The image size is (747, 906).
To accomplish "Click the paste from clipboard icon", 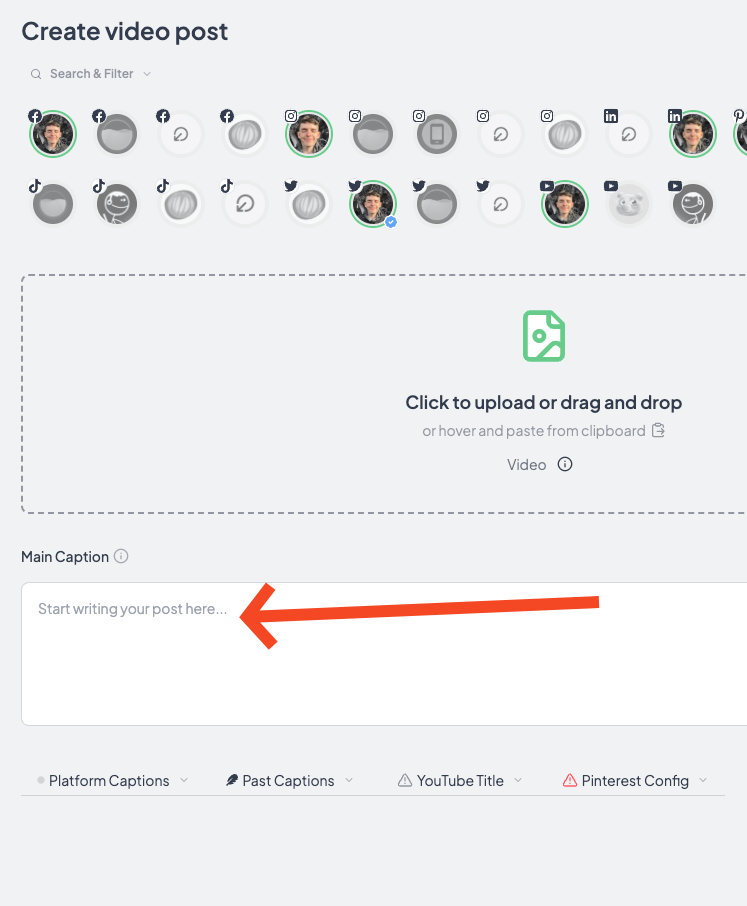I will point(658,430).
